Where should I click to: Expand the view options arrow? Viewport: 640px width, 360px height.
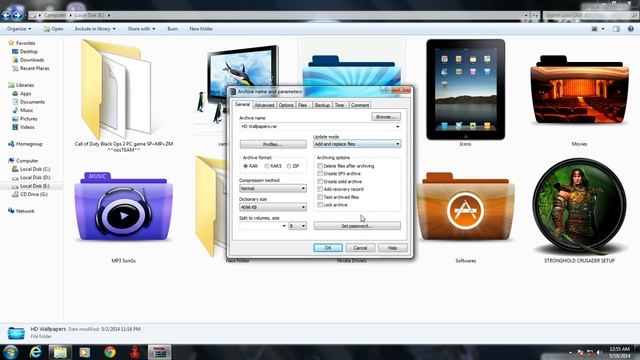[x=603, y=29]
